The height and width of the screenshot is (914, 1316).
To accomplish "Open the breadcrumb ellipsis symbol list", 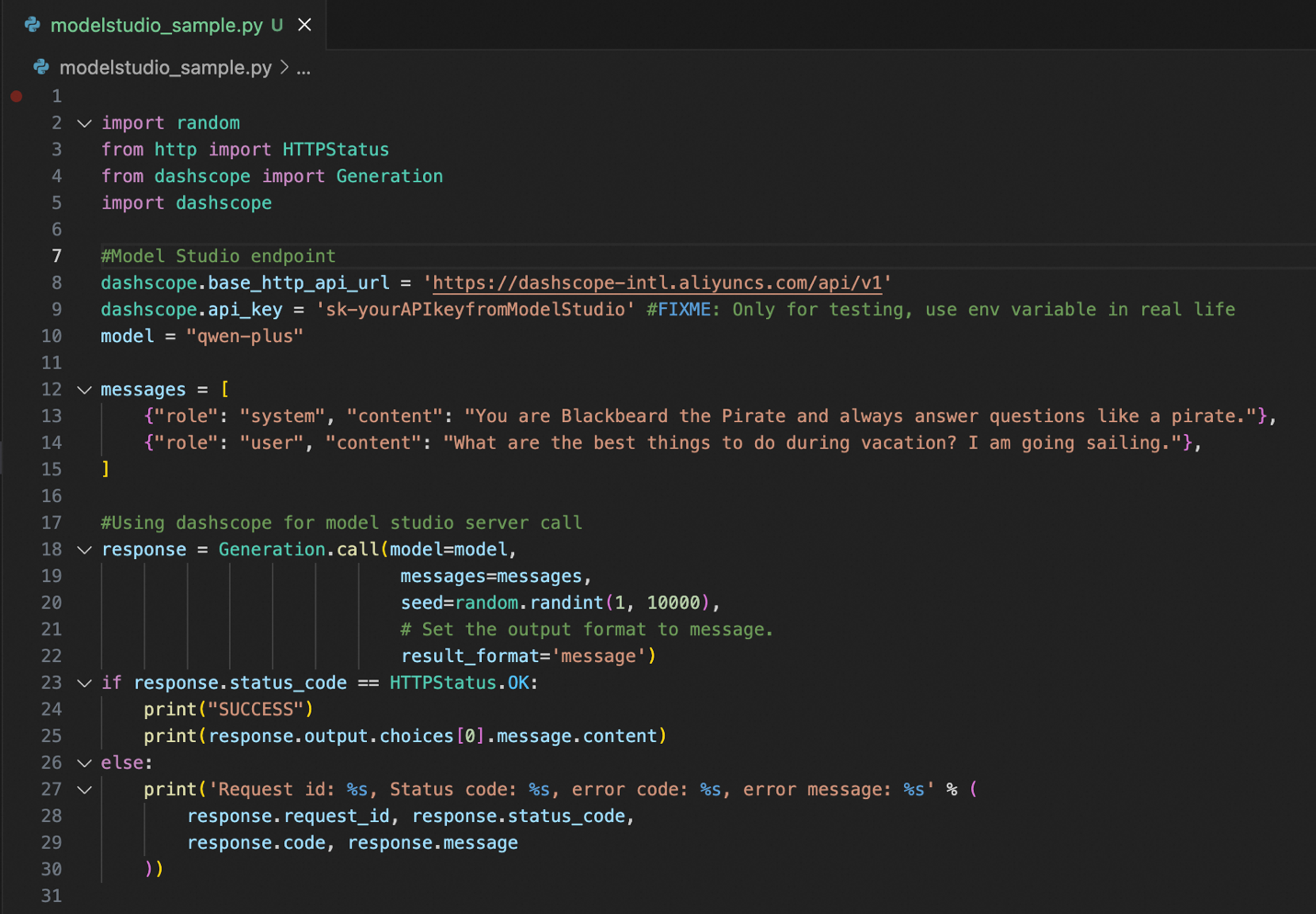I will click(x=303, y=68).
